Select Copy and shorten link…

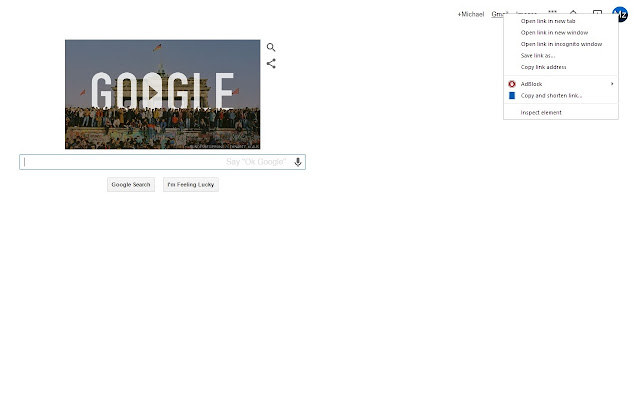tap(561, 96)
